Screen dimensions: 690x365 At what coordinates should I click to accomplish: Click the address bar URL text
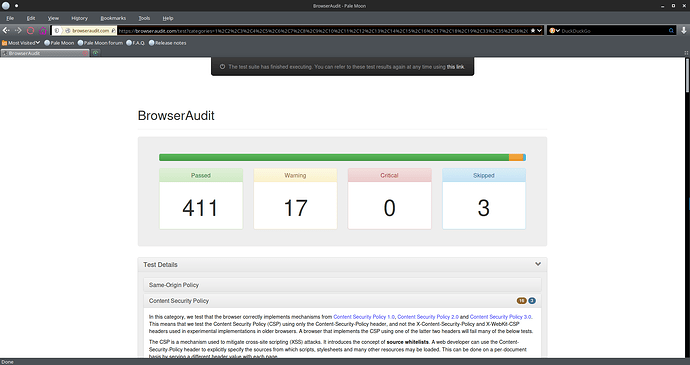pyautogui.click(x=323, y=30)
